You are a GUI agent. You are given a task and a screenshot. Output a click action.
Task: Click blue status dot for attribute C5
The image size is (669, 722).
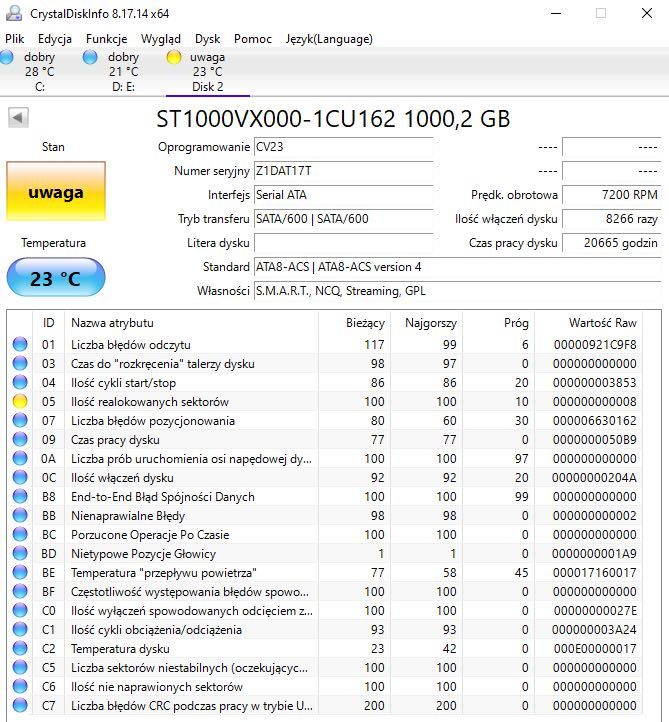click(20, 667)
